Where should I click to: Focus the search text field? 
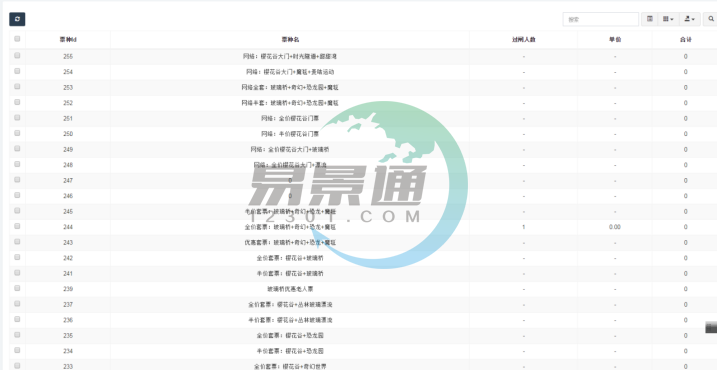click(600, 19)
